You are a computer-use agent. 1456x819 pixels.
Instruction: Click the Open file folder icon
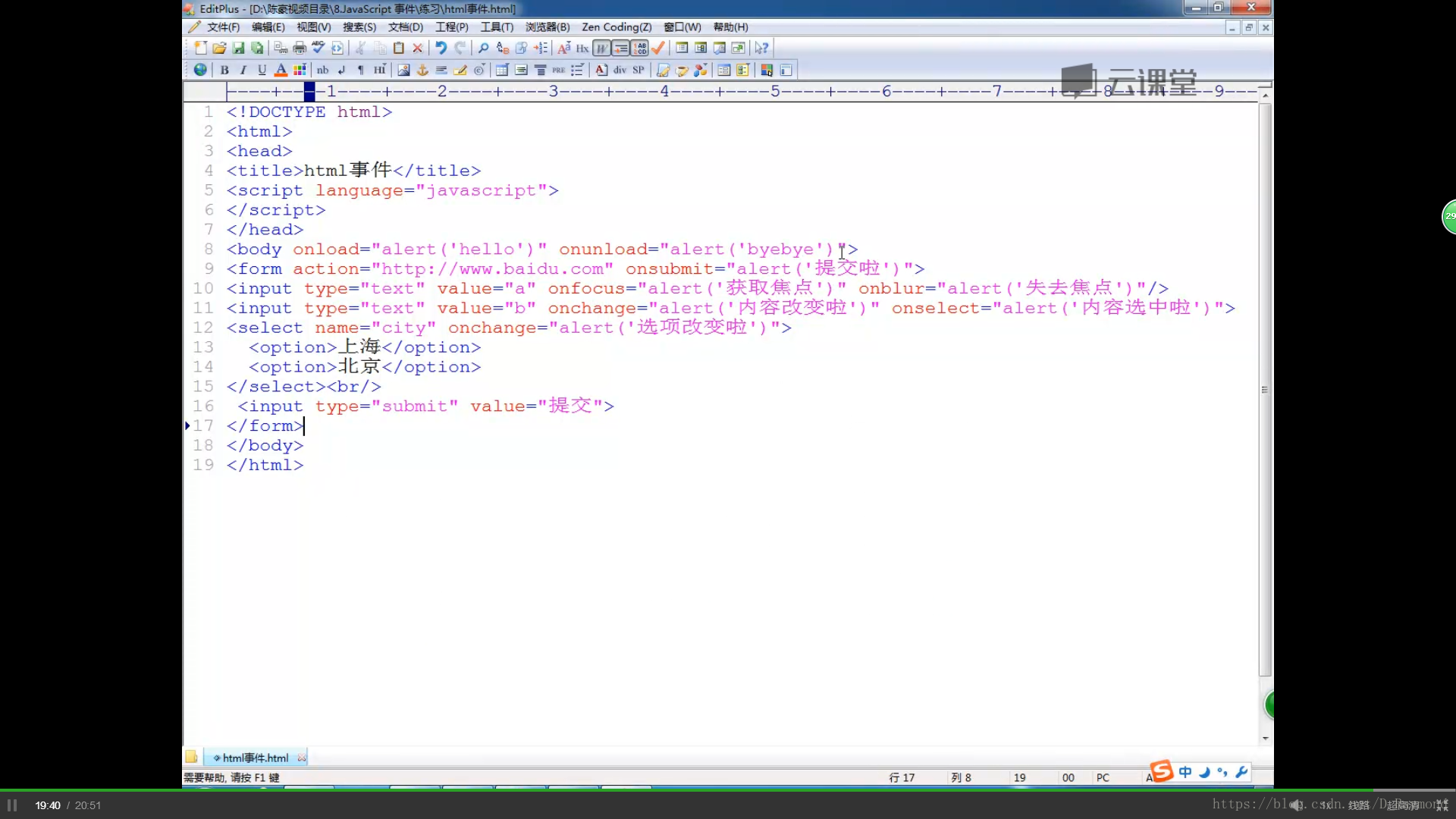[x=219, y=48]
